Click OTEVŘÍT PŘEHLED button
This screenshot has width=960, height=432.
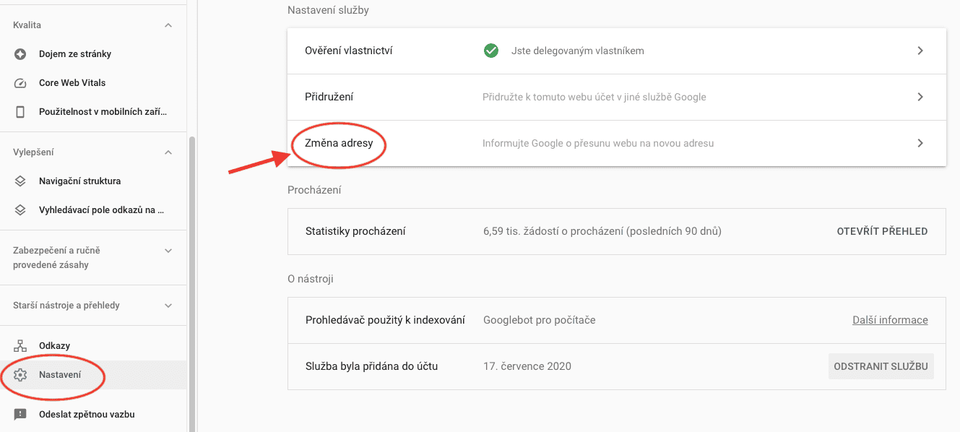881,231
